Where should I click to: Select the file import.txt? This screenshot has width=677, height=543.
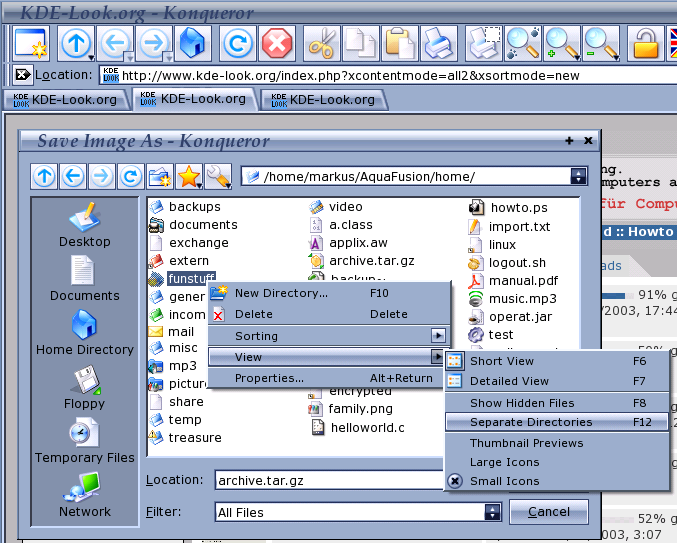pyautogui.click(x=509, y=227)
